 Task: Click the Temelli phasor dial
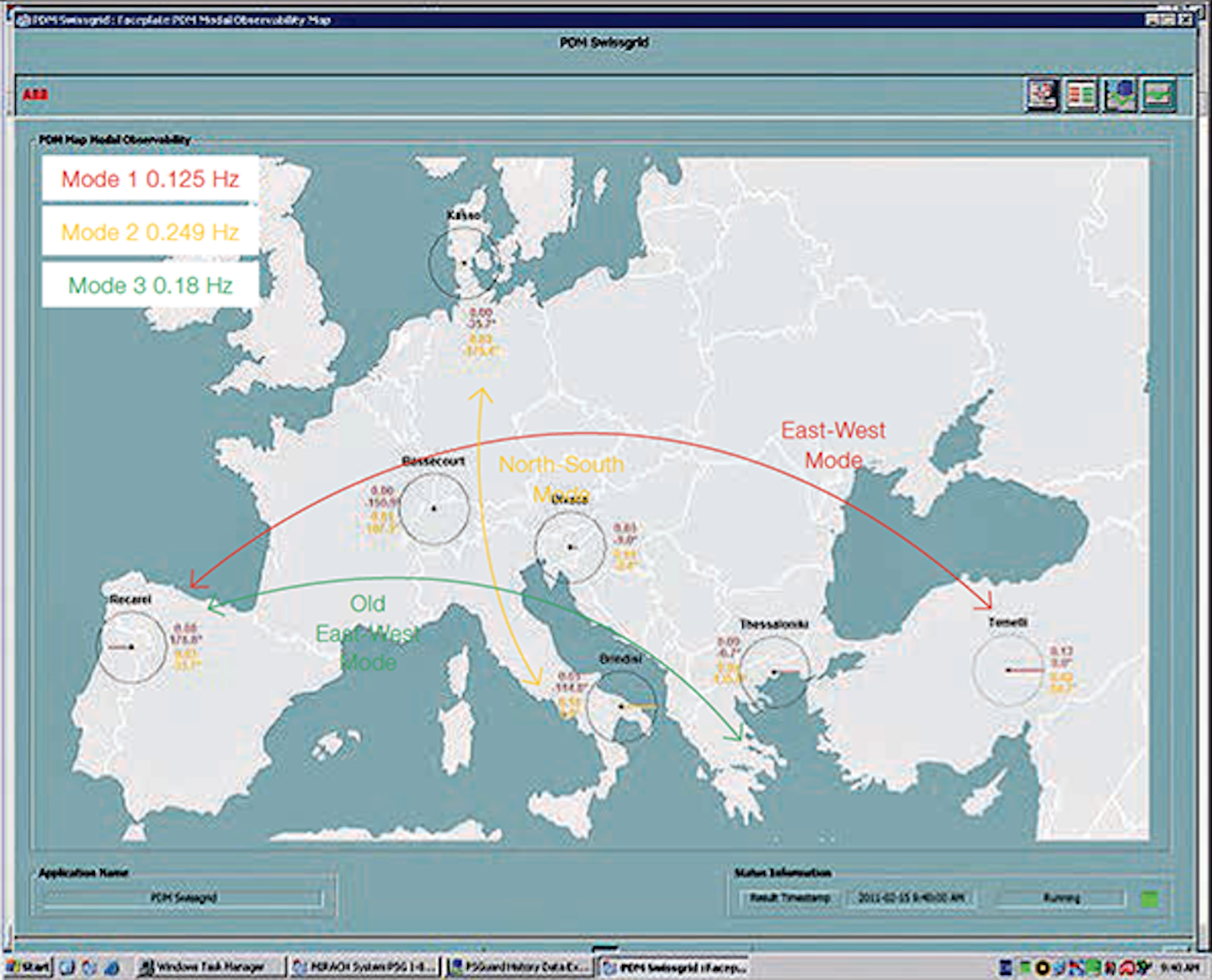[1008, 670]
